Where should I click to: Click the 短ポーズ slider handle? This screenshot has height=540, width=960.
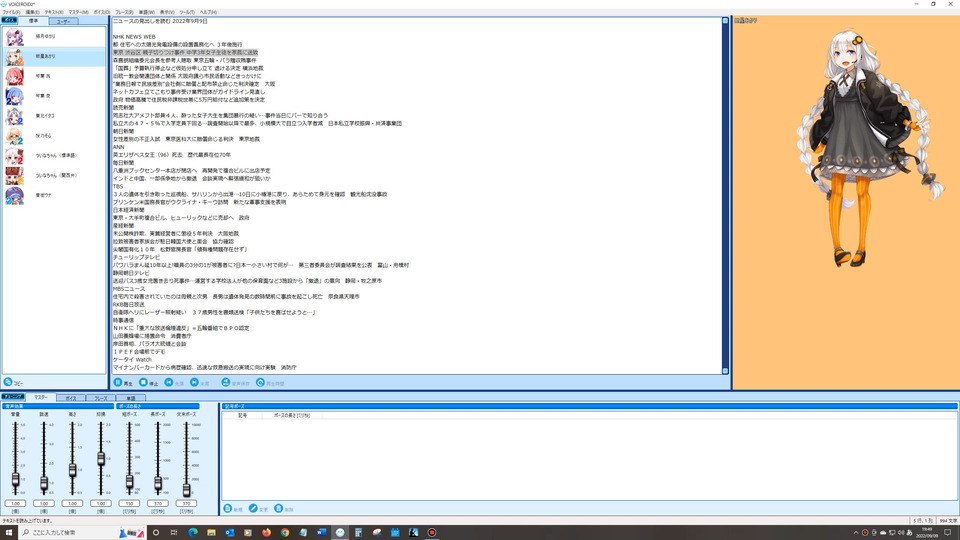coord(129,482)
